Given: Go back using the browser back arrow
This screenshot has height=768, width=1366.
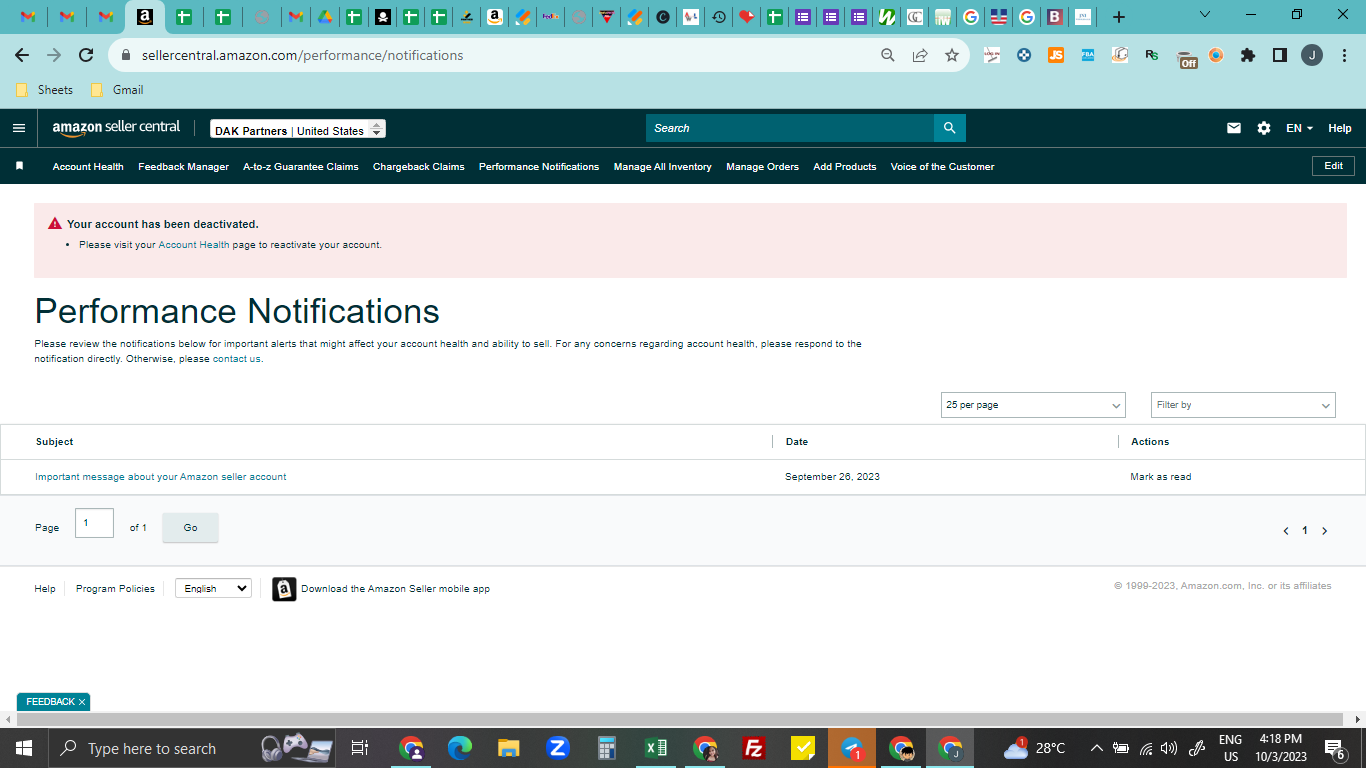Looking at the screenshot, I should click(x=22, y=55).
